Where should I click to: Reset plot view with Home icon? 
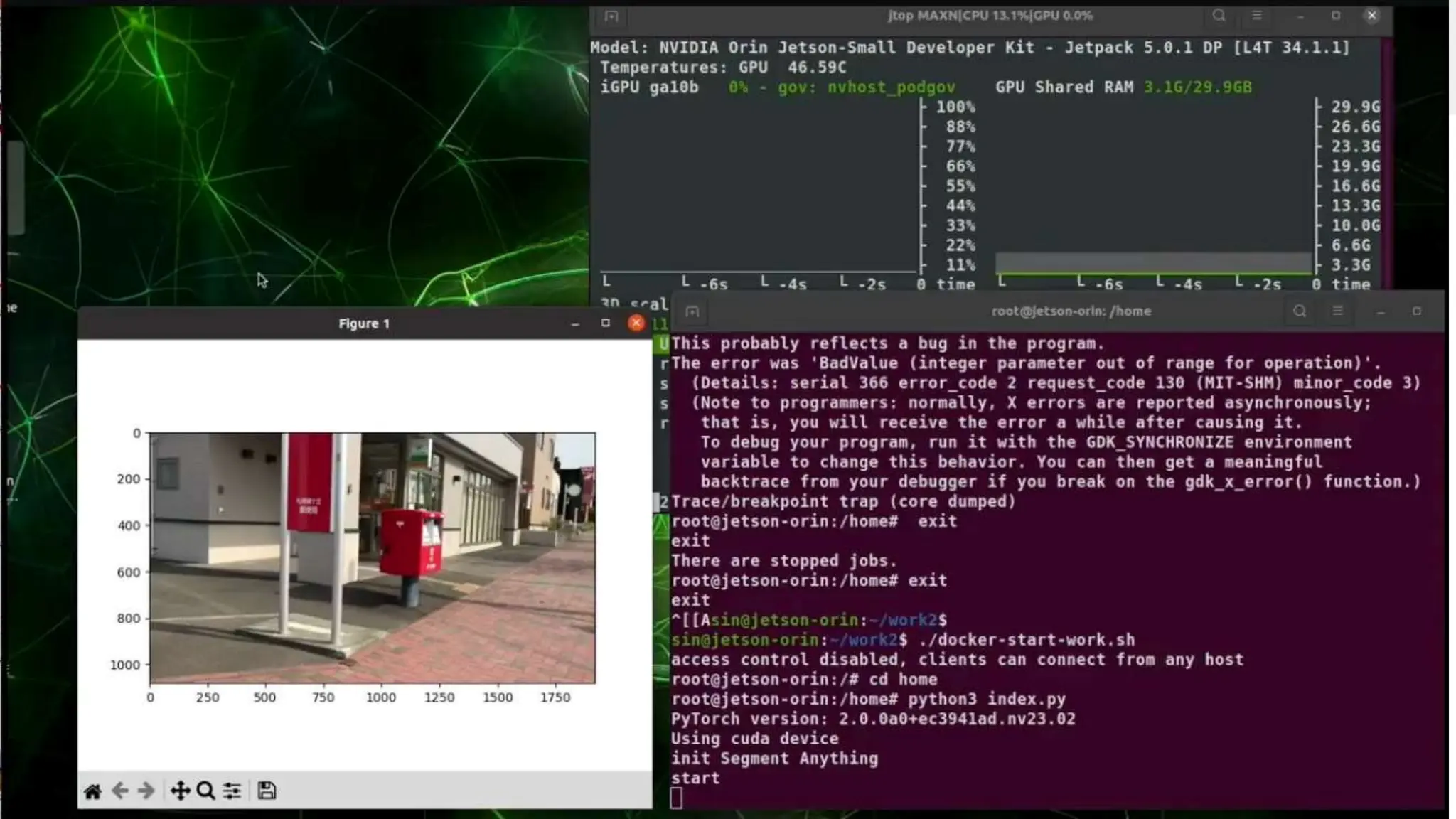tap(92, 791)
